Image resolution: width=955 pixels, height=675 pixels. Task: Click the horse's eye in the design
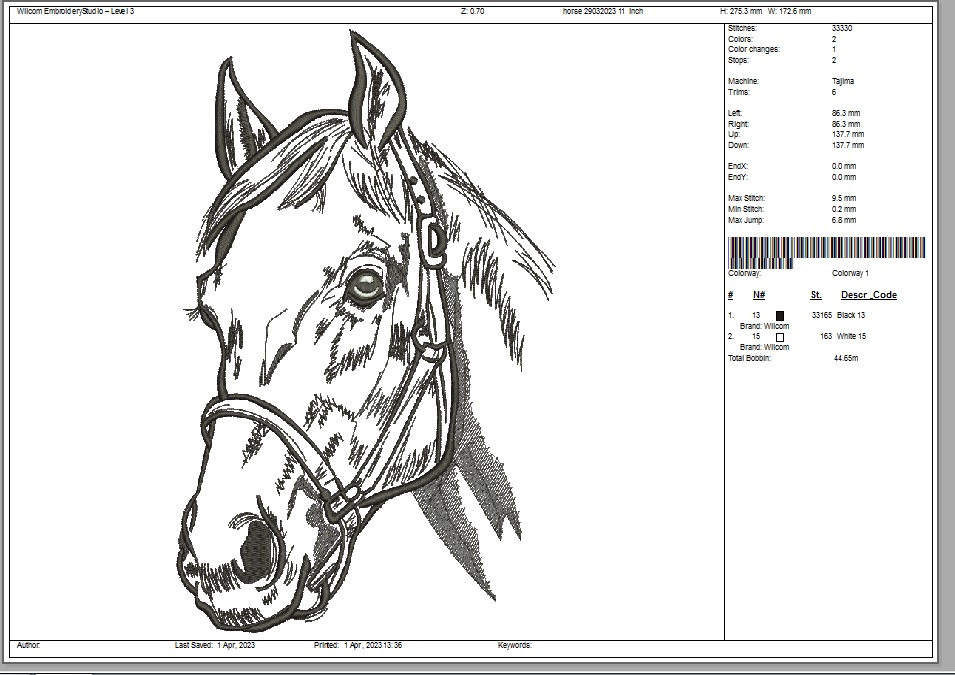click(x=364, y=287)
